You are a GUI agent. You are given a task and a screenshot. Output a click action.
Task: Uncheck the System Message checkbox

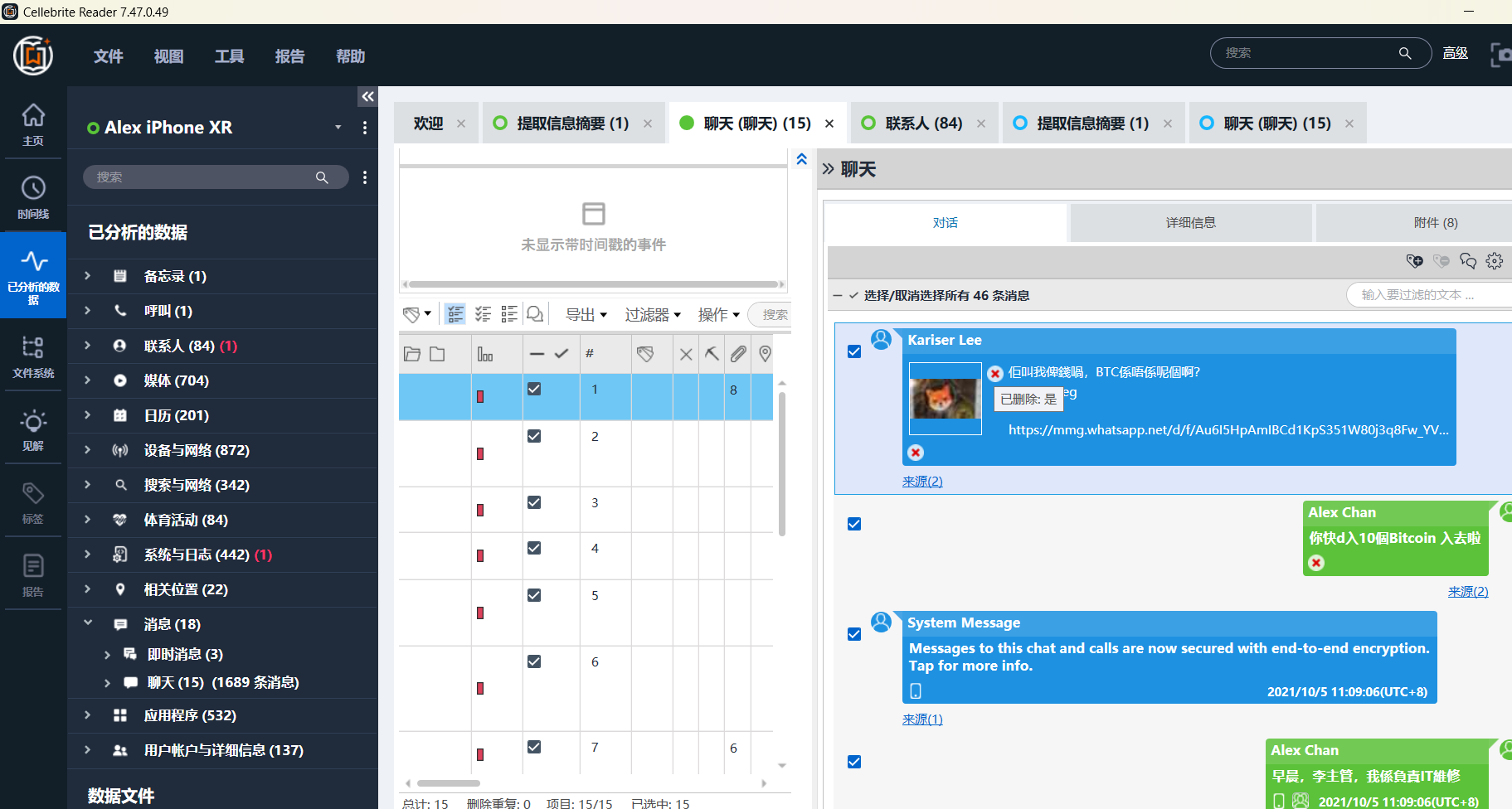(854, 634)
